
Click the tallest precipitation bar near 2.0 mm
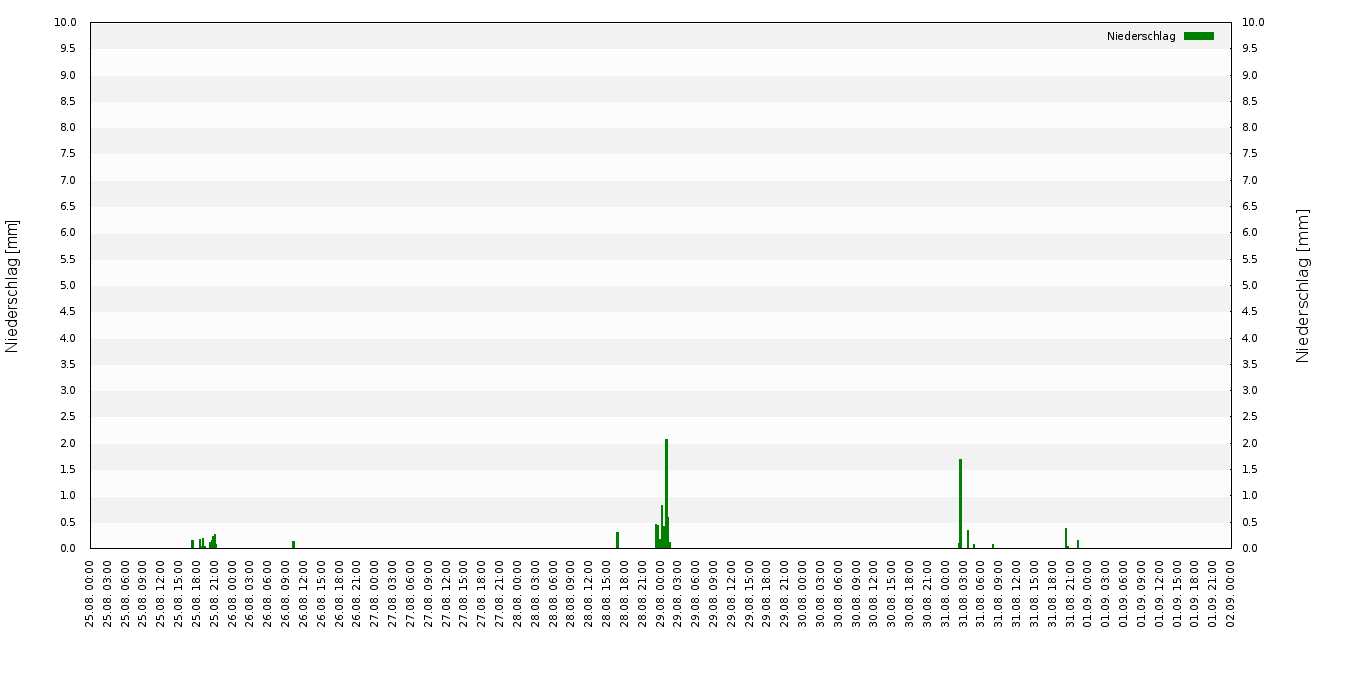tap(666, 494)
